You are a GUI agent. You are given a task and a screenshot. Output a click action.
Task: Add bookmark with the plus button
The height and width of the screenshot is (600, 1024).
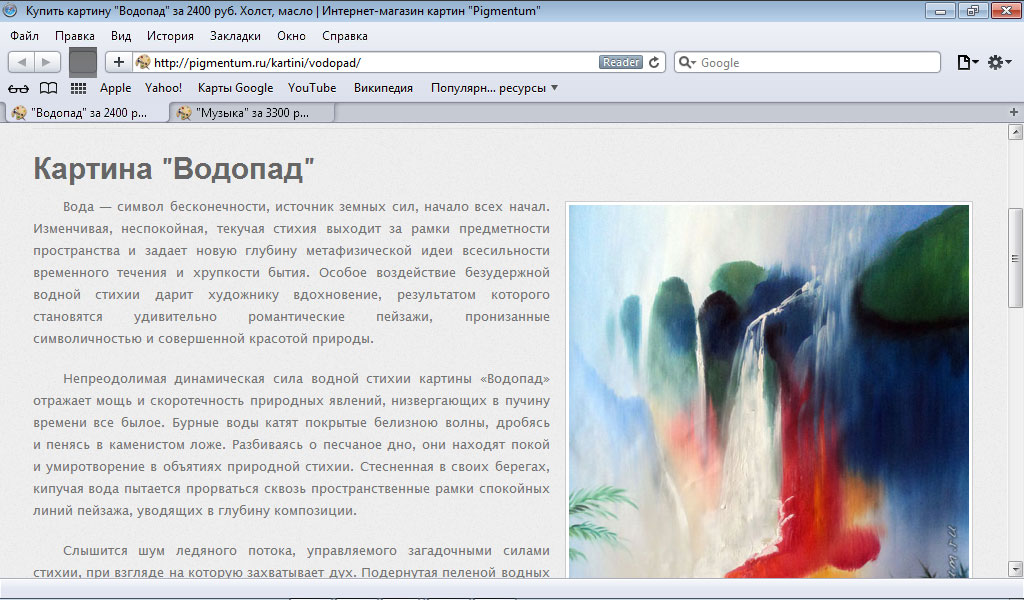(x=119, y=62)
